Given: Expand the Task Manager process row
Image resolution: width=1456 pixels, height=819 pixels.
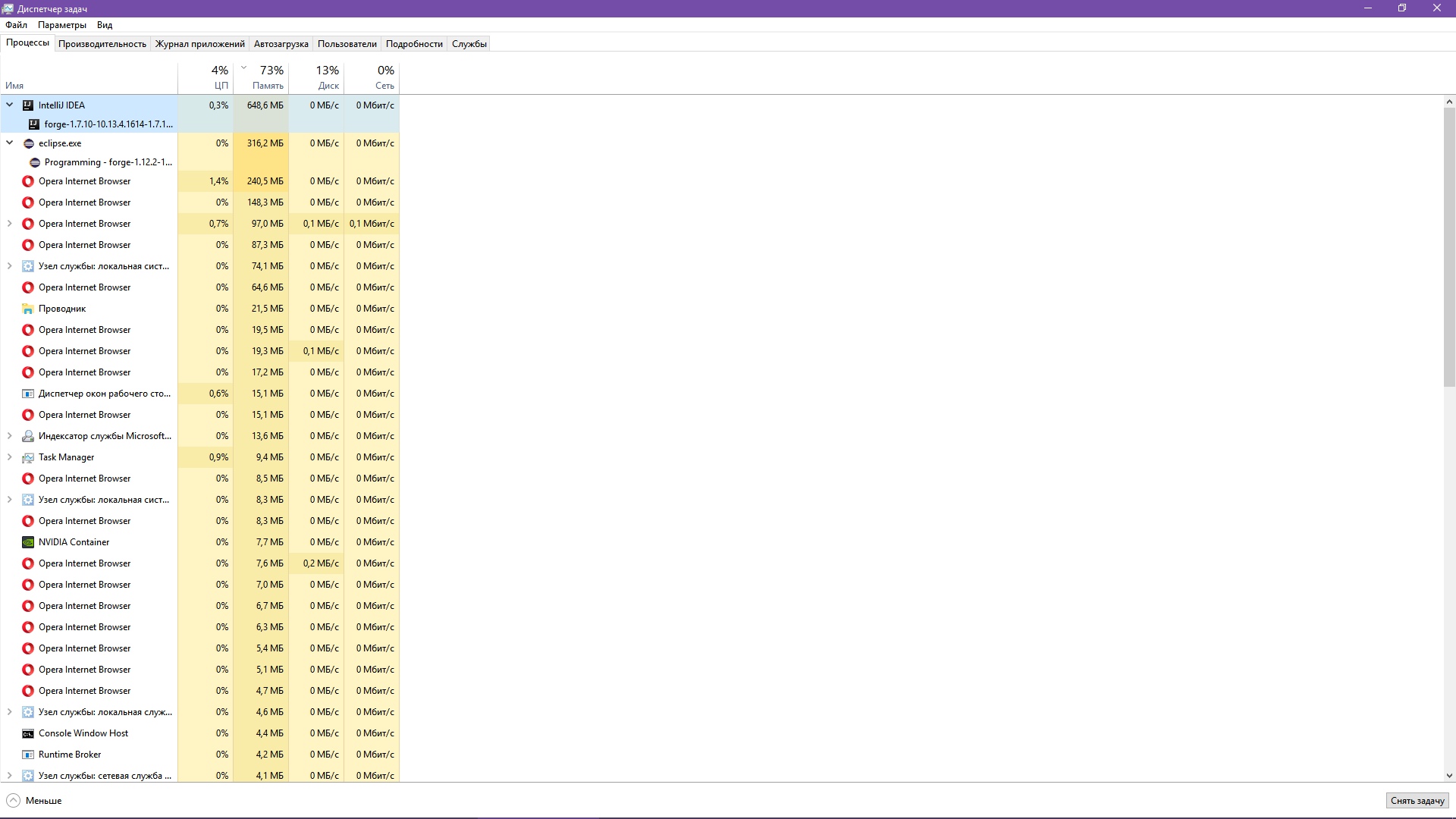Looking at the screenshot, I should [10, 457].
